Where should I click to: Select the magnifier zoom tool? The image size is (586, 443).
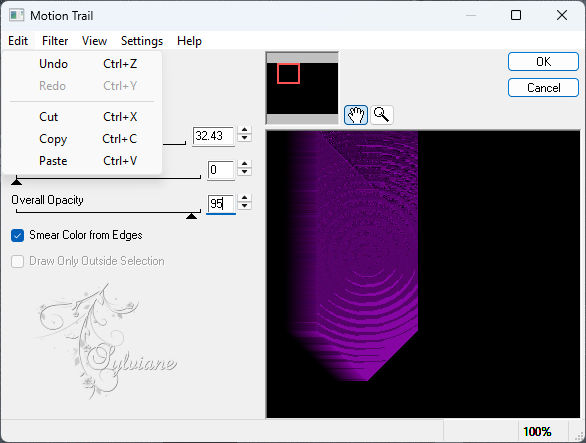[382, 115]
